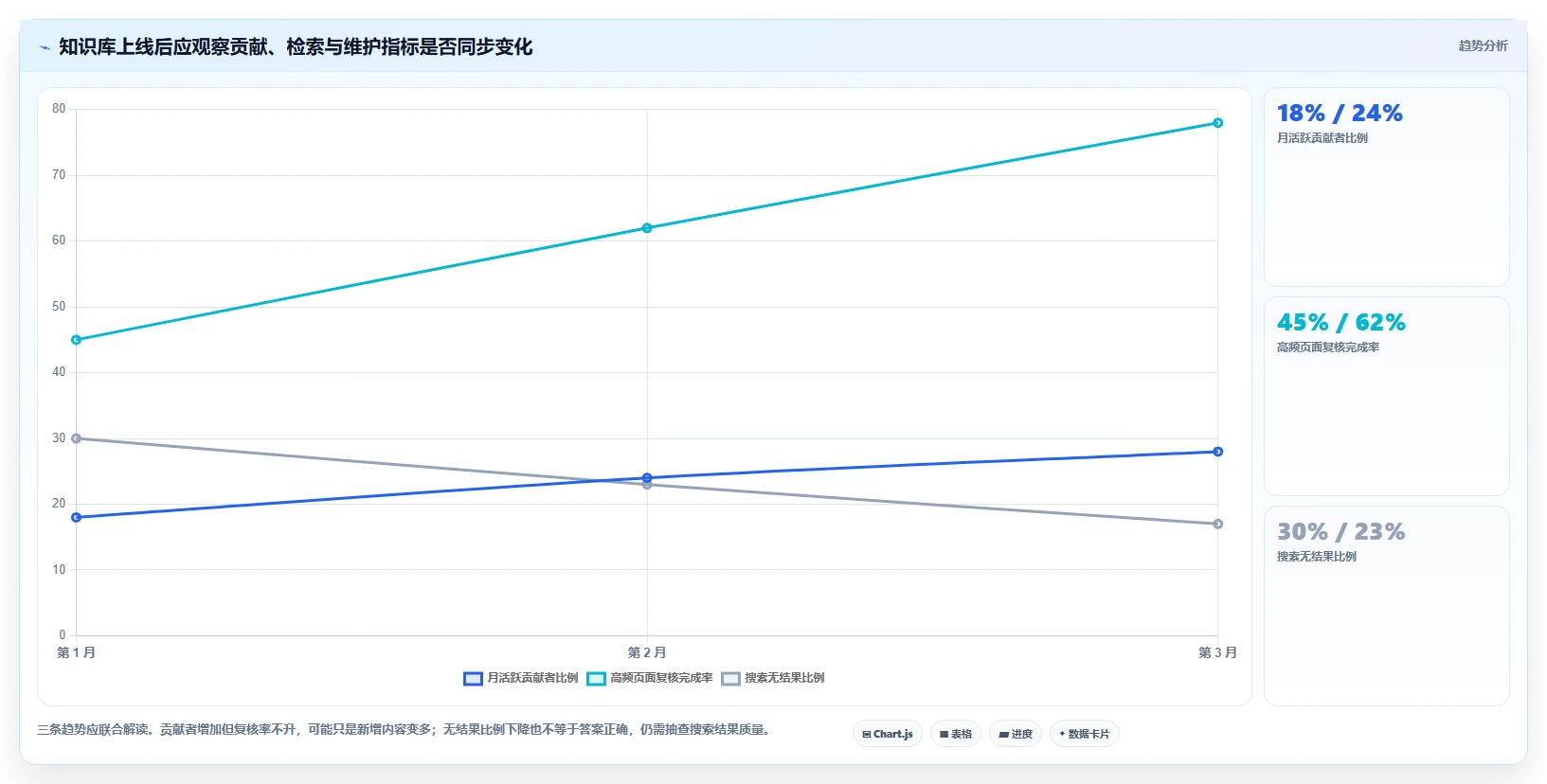Screen dimensions: 1547x784
Task: Click the cyan data point at 第 1 月
Action: click(x=77, y=340)
